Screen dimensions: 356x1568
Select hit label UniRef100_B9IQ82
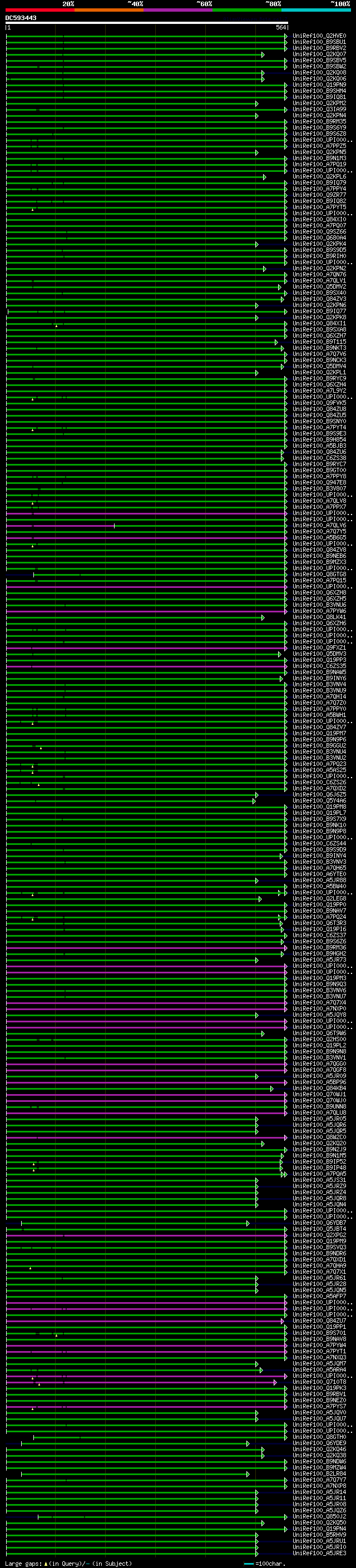[319, 201]
